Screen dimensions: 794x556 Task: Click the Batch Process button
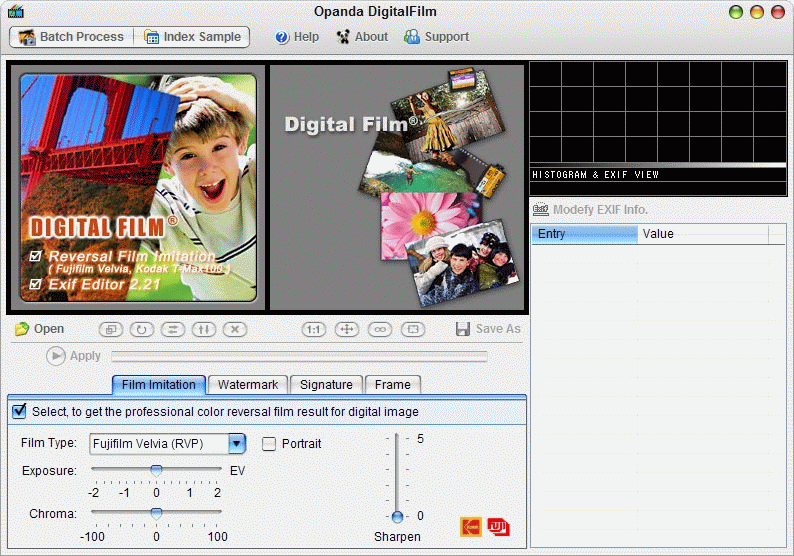pos(71,37)
